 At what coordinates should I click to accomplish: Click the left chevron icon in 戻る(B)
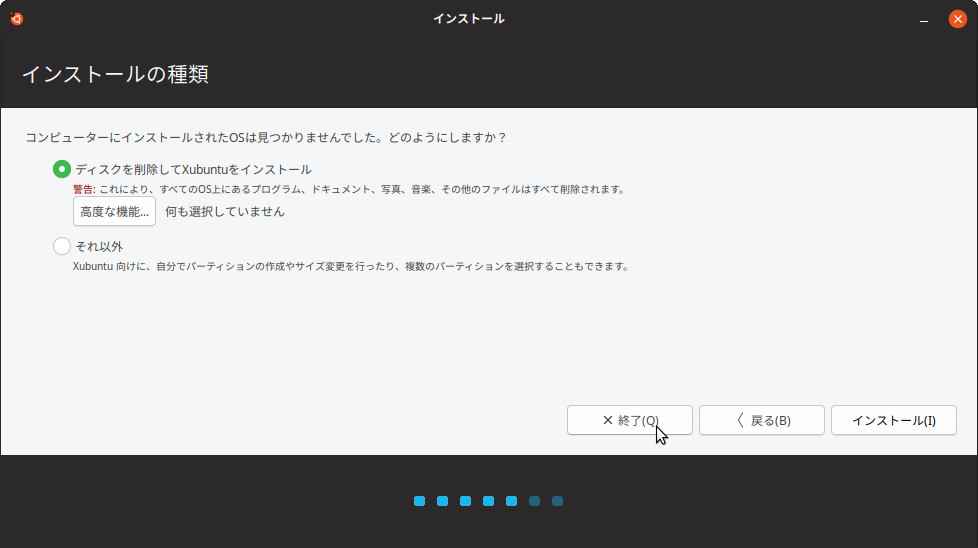click(740, 421)
